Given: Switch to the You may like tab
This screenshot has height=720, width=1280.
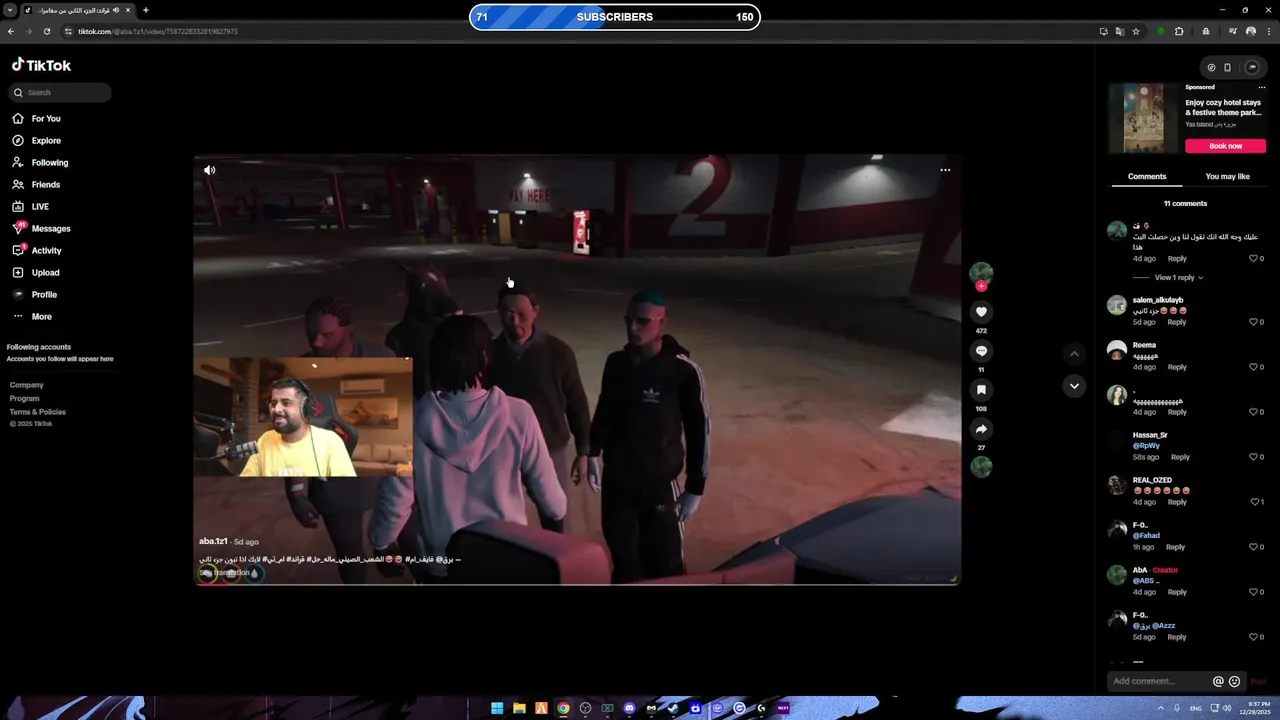Looking at the screenshot, I should [1227, 177].
